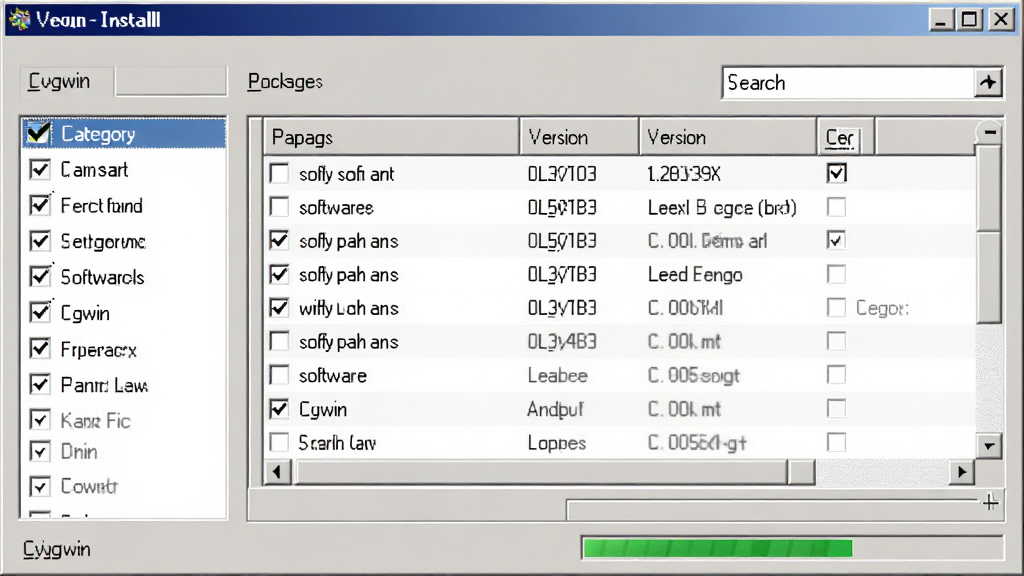Toggle the Category checkbox in the sidebar
Image resolution: width=1024 pixels, height=576 pixels.
point(39,133)
